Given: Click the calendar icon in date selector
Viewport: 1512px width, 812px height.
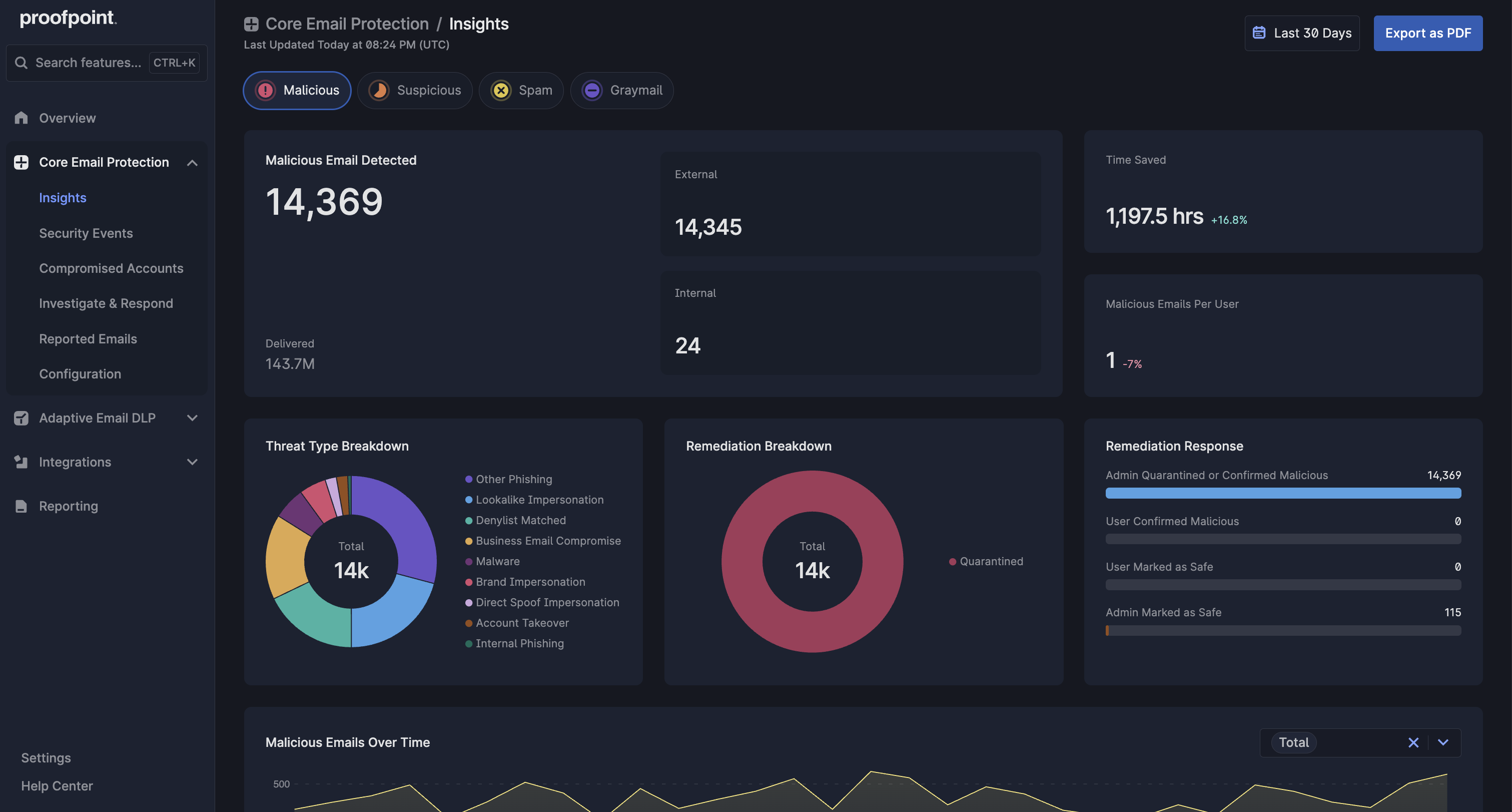Looking at the screenshot, I should tap(1258, 33).
